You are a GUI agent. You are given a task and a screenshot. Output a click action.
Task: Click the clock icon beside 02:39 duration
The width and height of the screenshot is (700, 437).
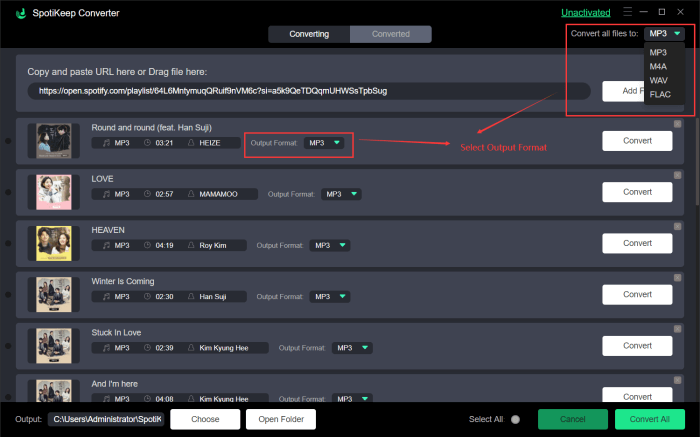pyautogui.click(x=147, y=348)
